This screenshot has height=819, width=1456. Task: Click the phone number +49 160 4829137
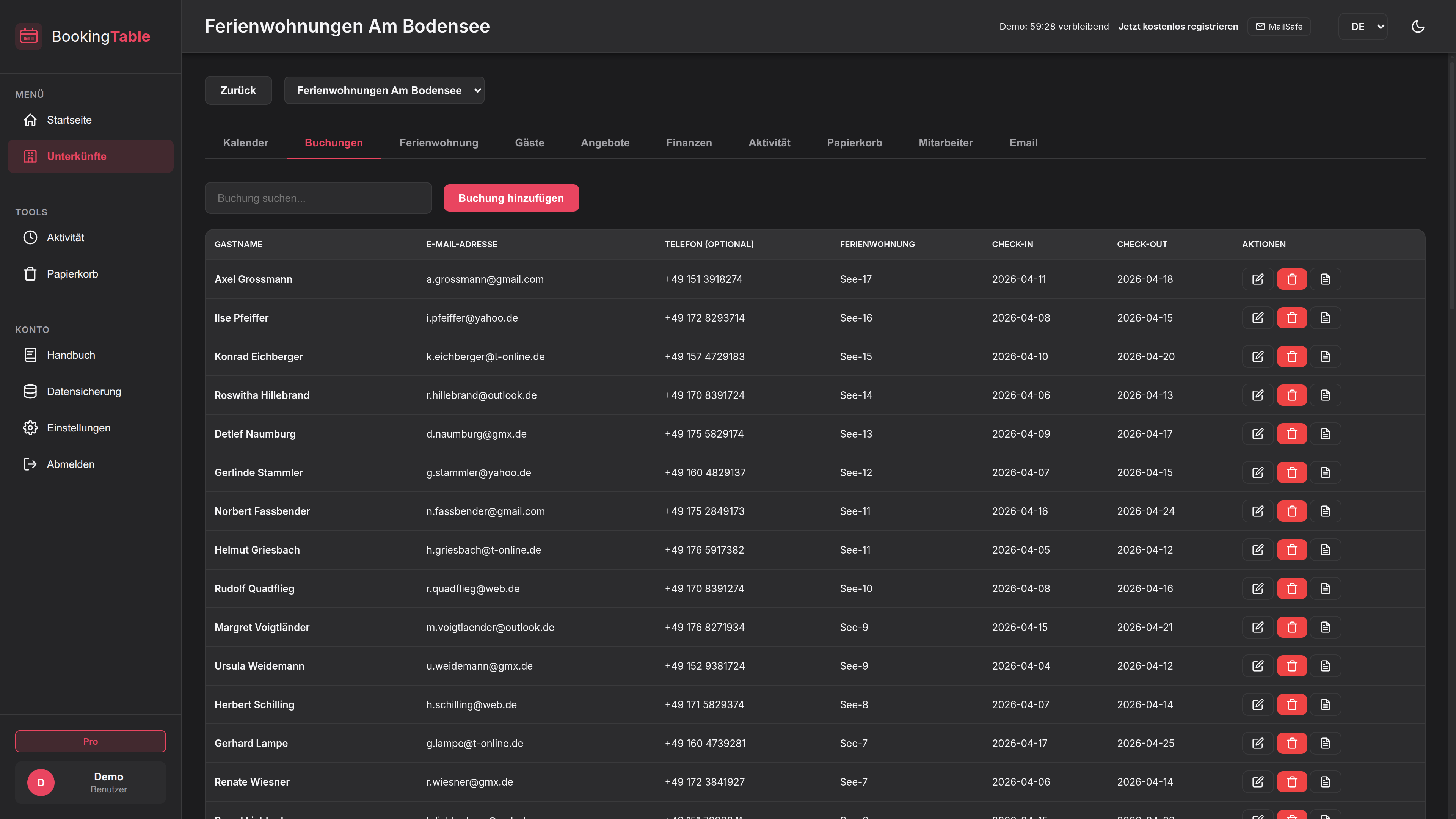pos(705,472)
